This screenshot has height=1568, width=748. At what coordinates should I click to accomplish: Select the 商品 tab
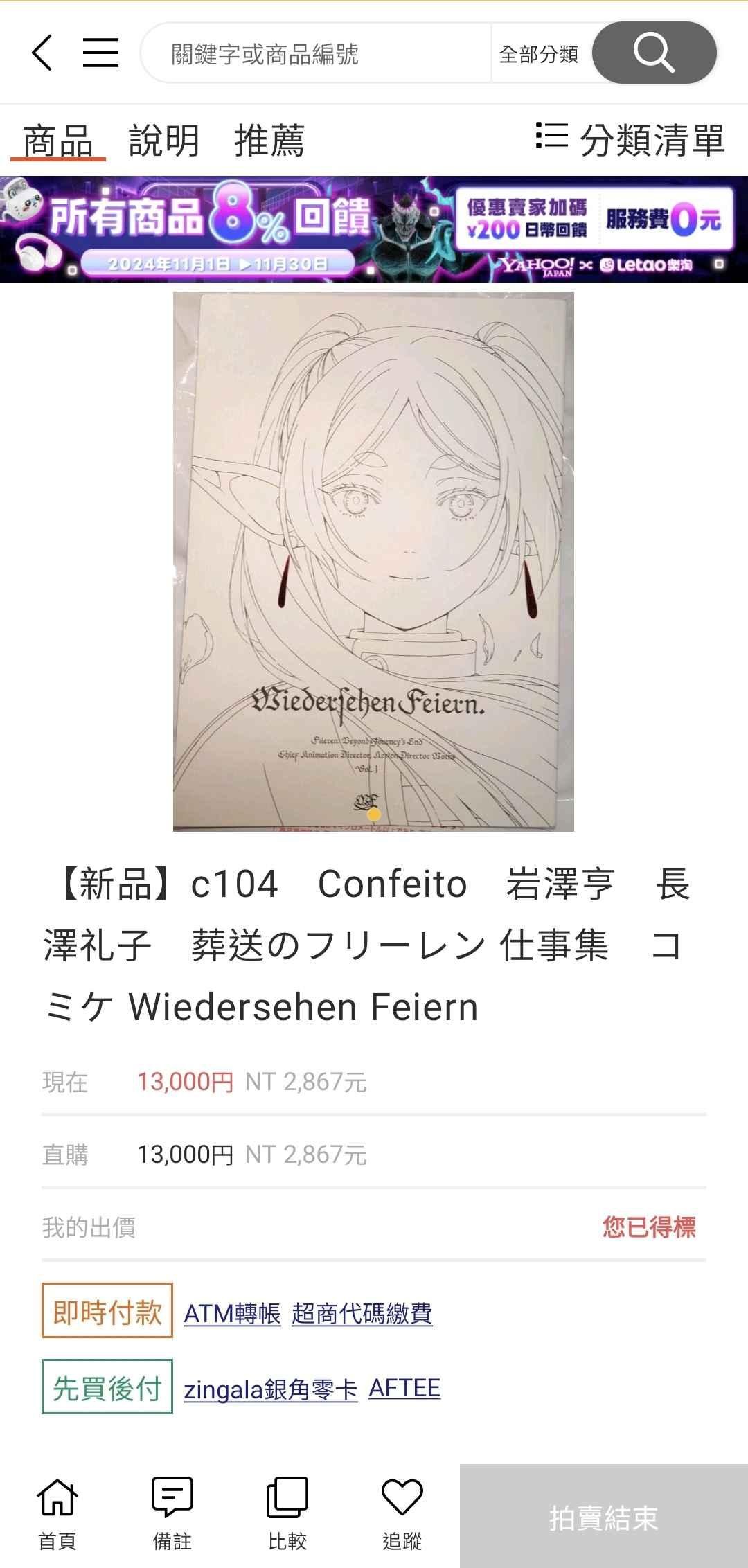(58, 141)
